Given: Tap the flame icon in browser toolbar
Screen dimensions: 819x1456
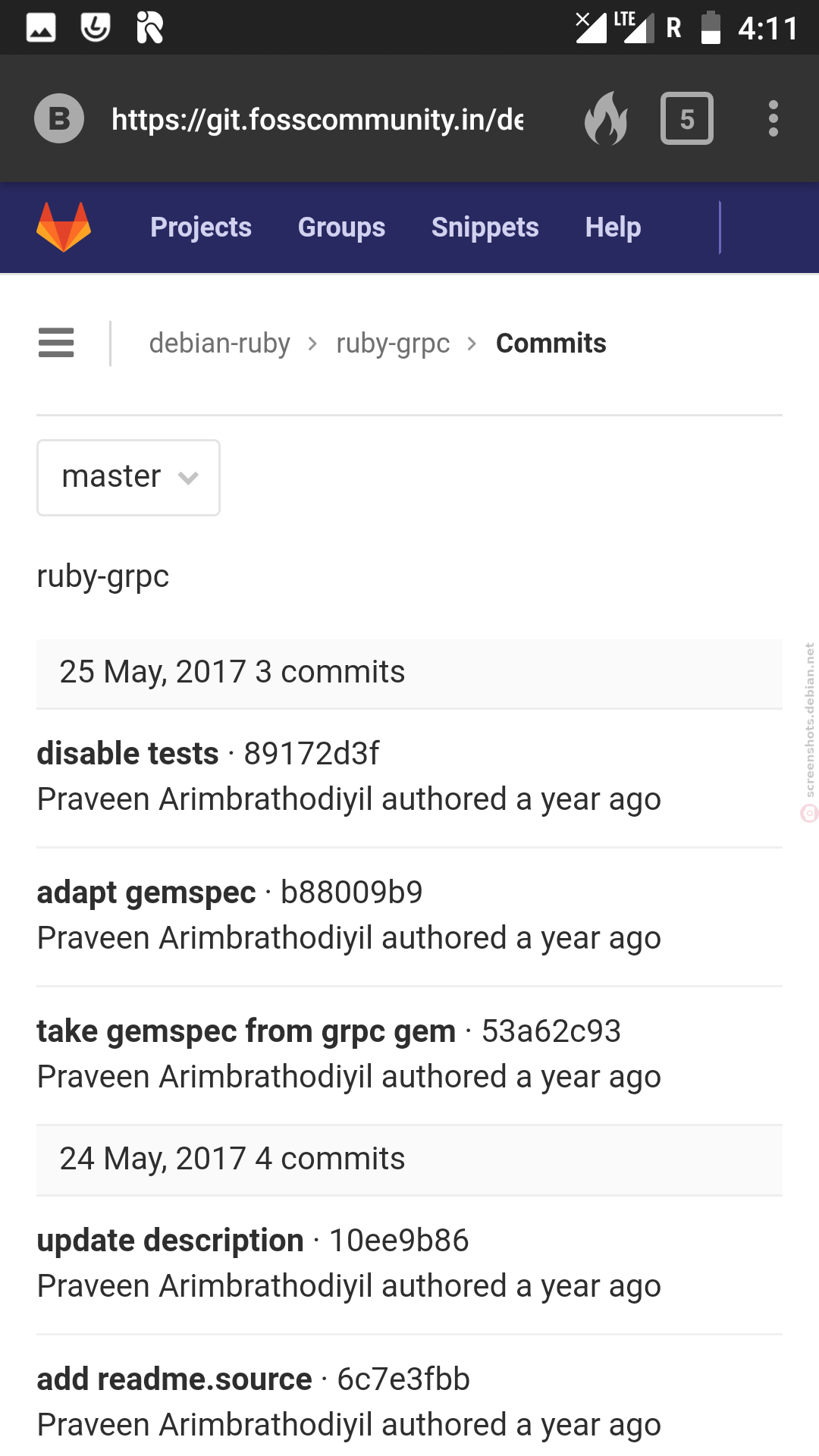Looking at the screenshot, I should coord(606,118).
